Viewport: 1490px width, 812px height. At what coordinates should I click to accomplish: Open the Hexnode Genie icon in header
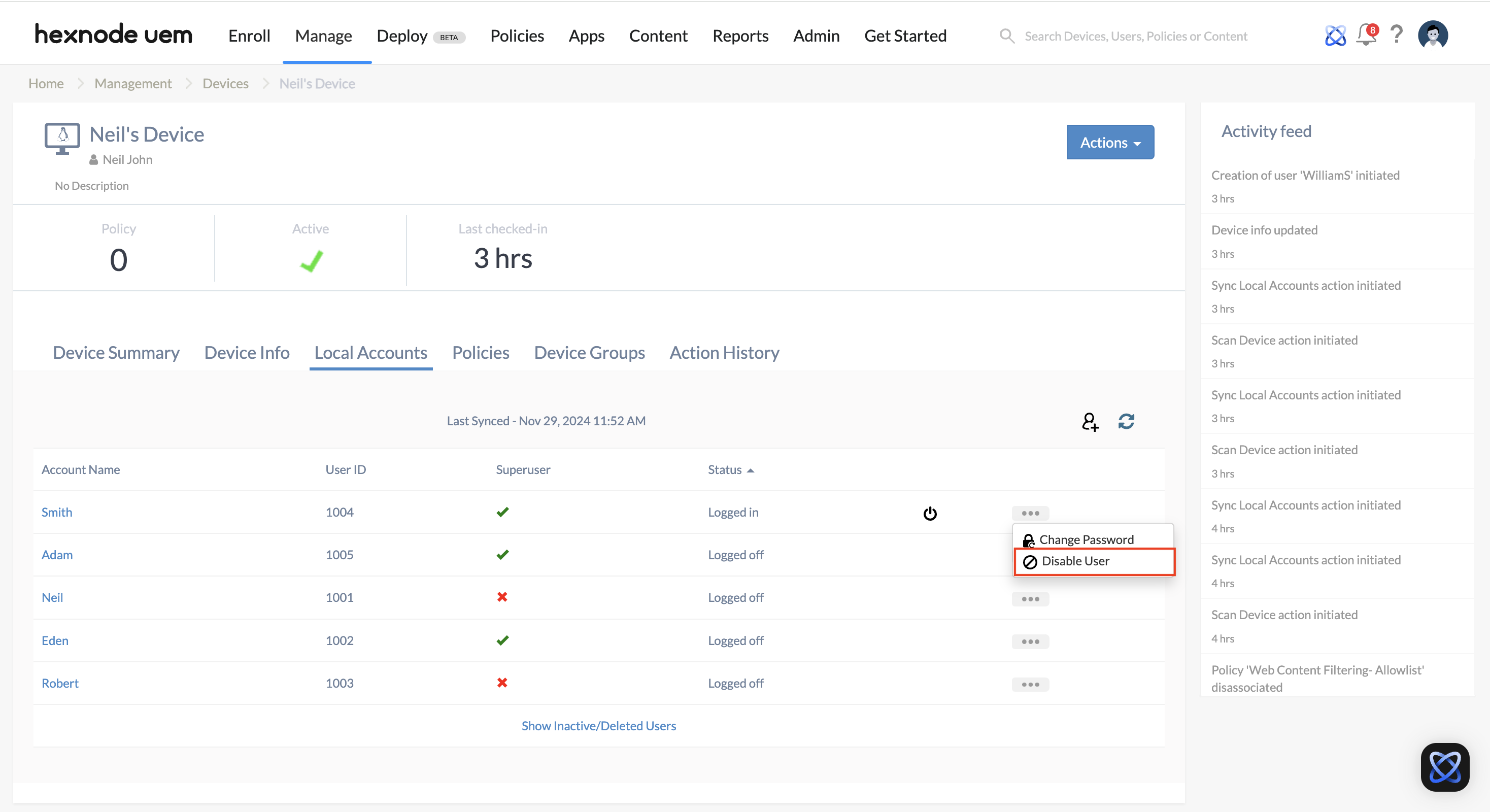coord(1335,36)
